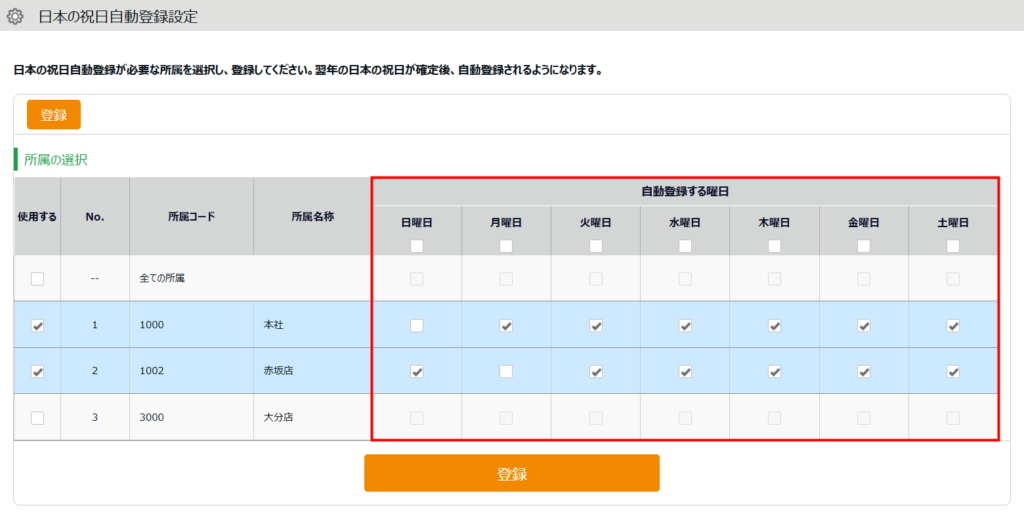Toggle the 月曜日 column header checkbox
This screenshot has width=1024, height=514.
[x=506, y=246]
